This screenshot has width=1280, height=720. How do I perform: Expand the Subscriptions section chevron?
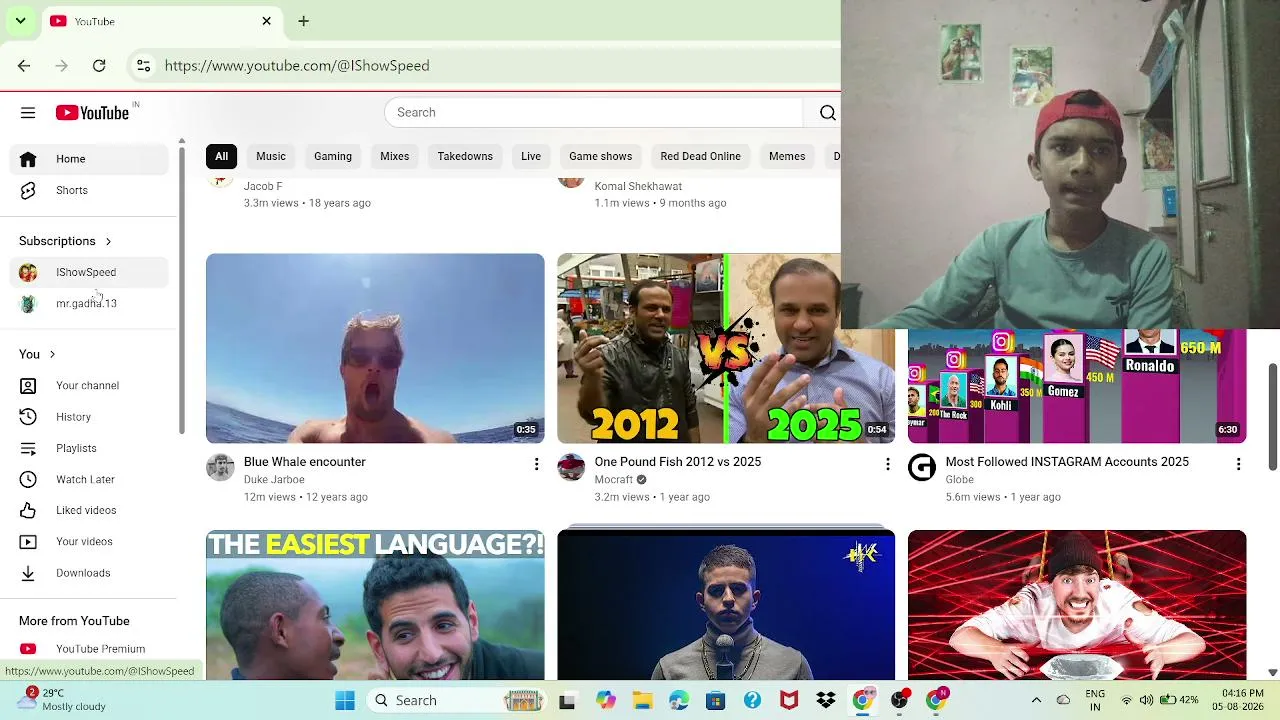point(108,241)
